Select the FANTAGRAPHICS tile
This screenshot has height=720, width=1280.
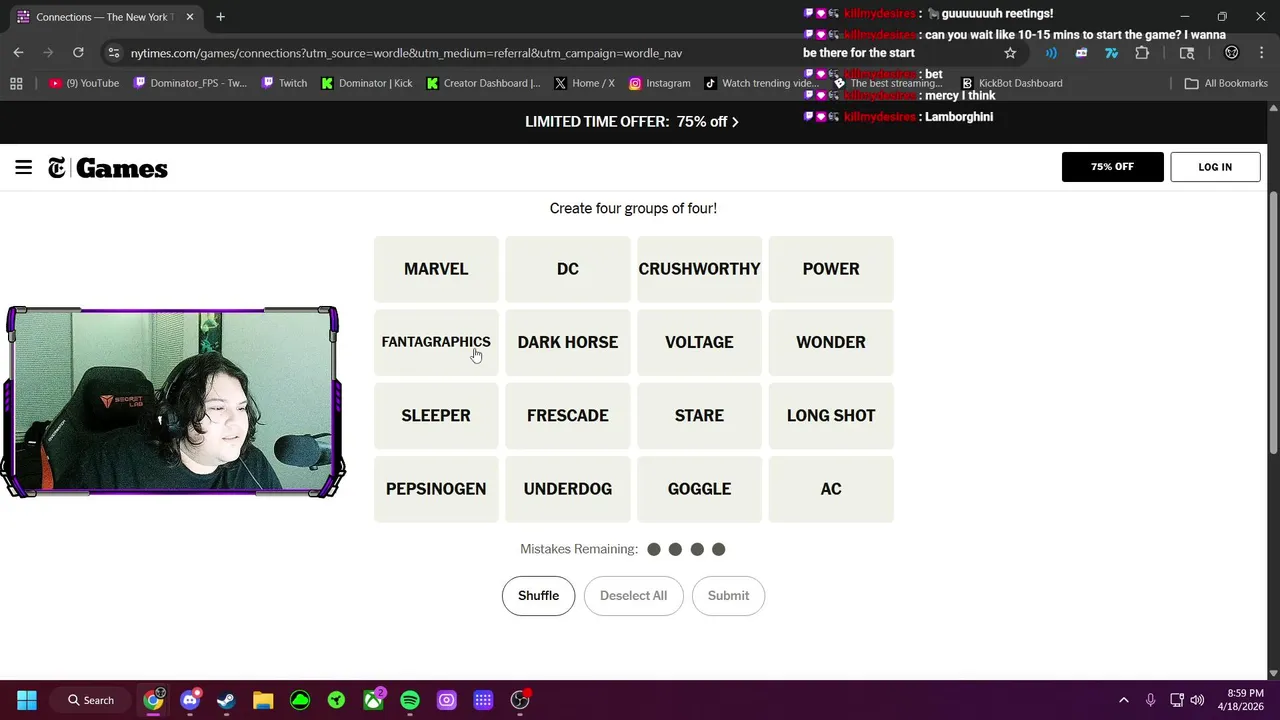pyautogui.click(x=436, y=342)
